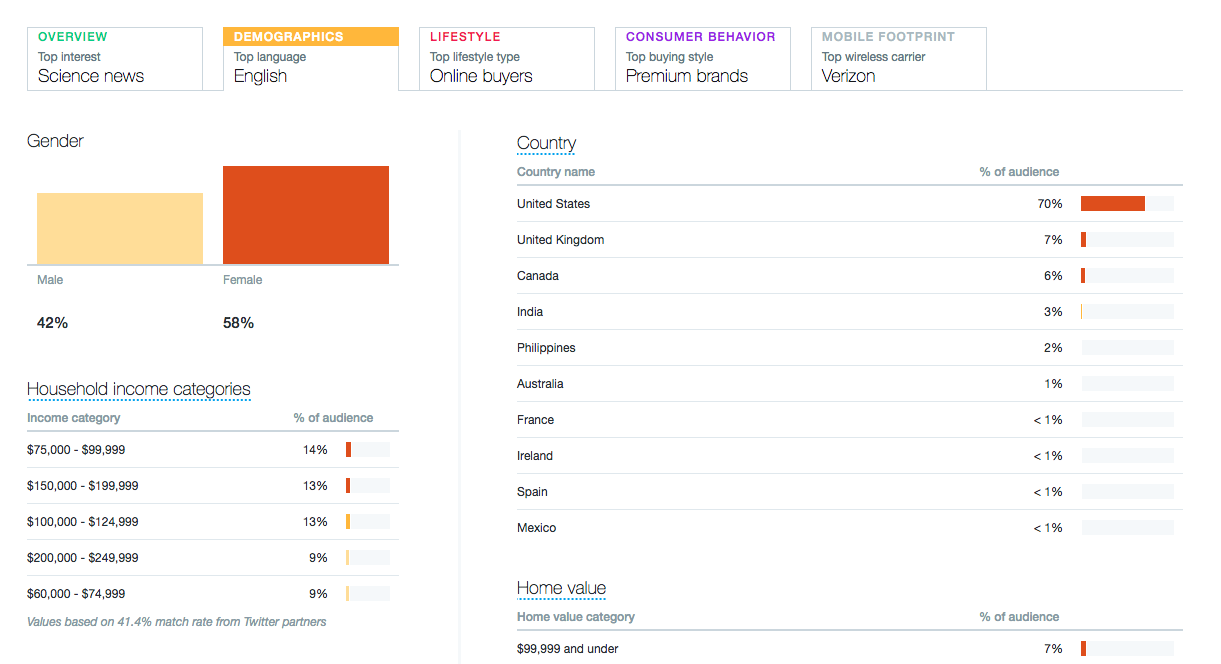The height and width of the screenshot is (664, 1221).
Task: Click the $200,000 - $249,999 income row
Action: click(212, 558)
